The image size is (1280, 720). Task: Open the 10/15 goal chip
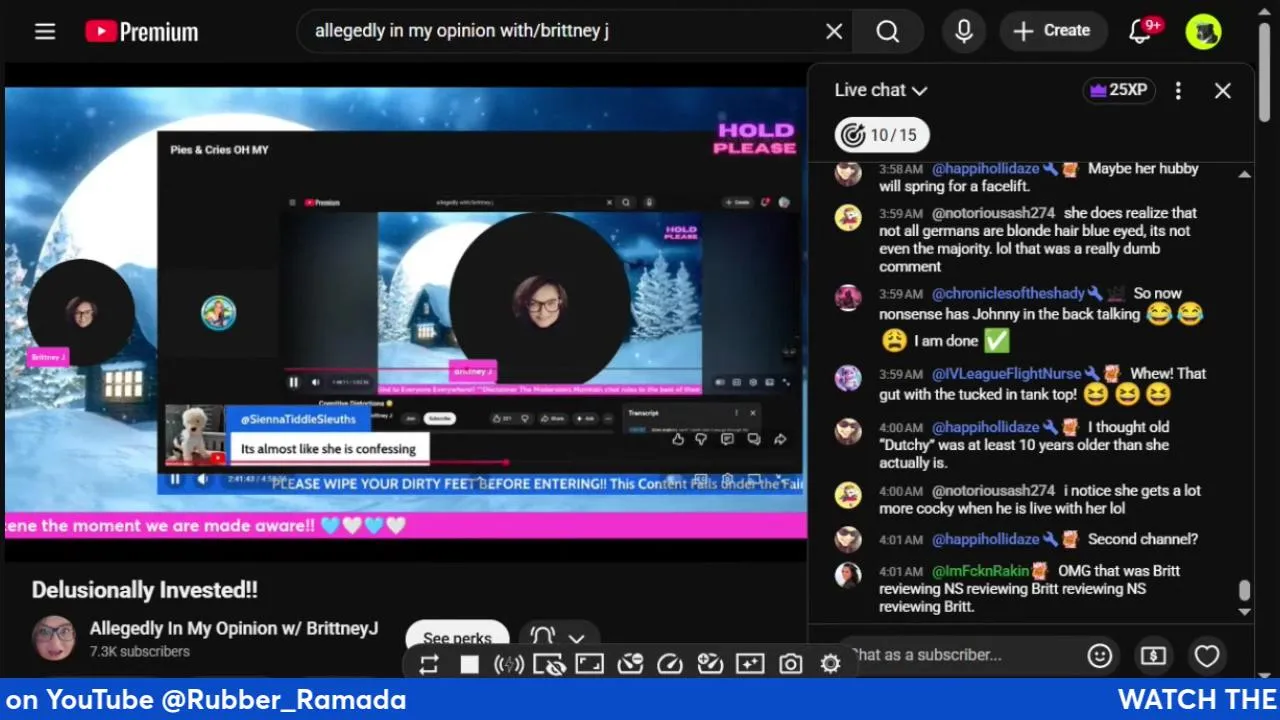[x=882, y=135]
